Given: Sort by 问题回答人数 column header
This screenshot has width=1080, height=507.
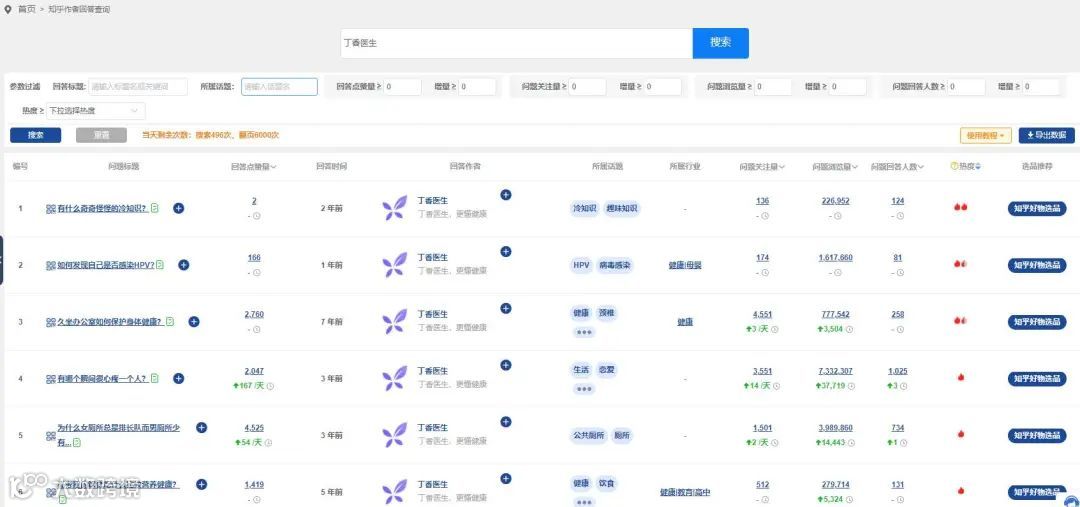Looking at the screenshot, I should click(x=897, y=167).
